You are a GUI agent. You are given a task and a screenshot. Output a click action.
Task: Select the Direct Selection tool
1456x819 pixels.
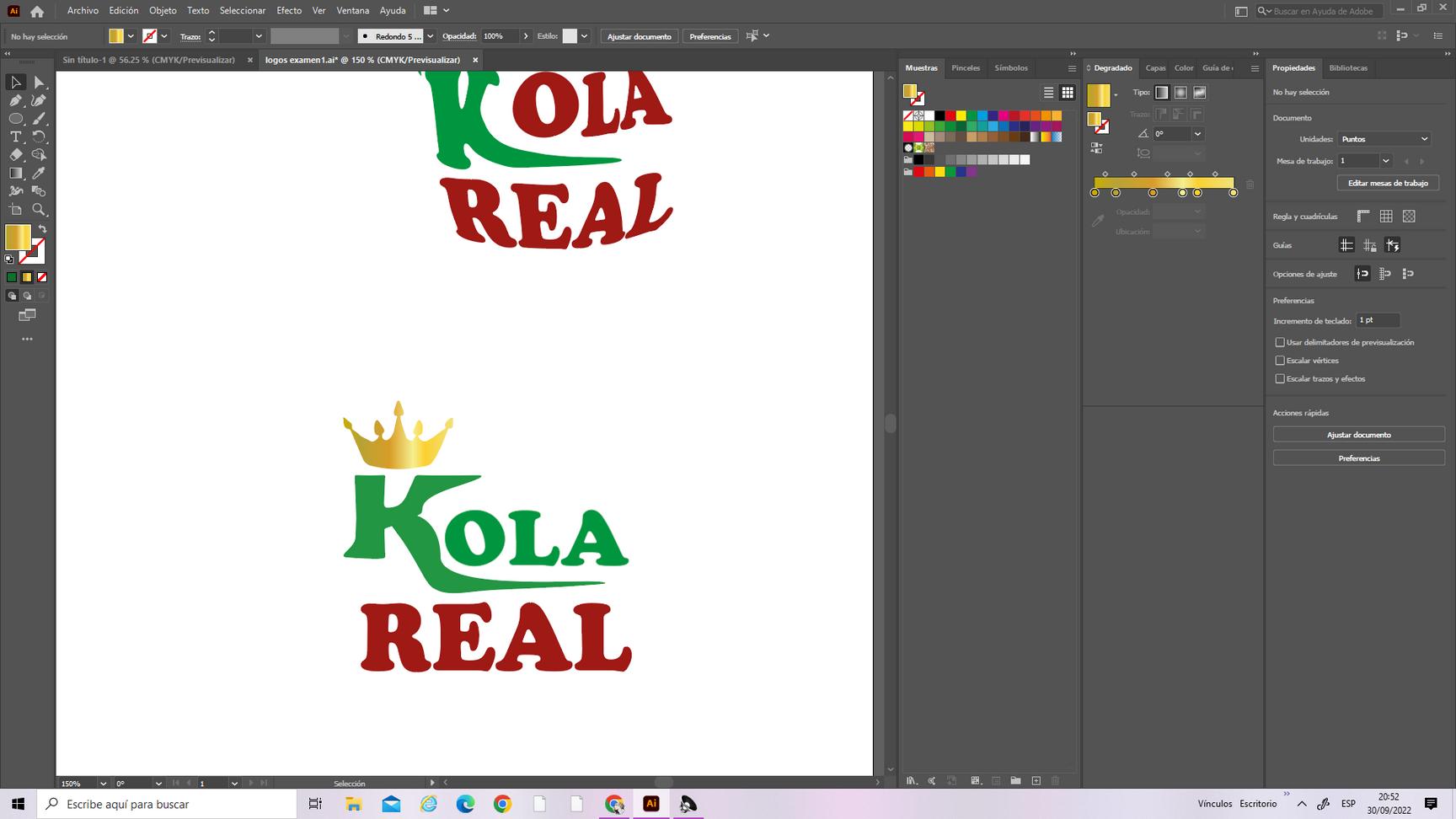click(x=39, y=82)
